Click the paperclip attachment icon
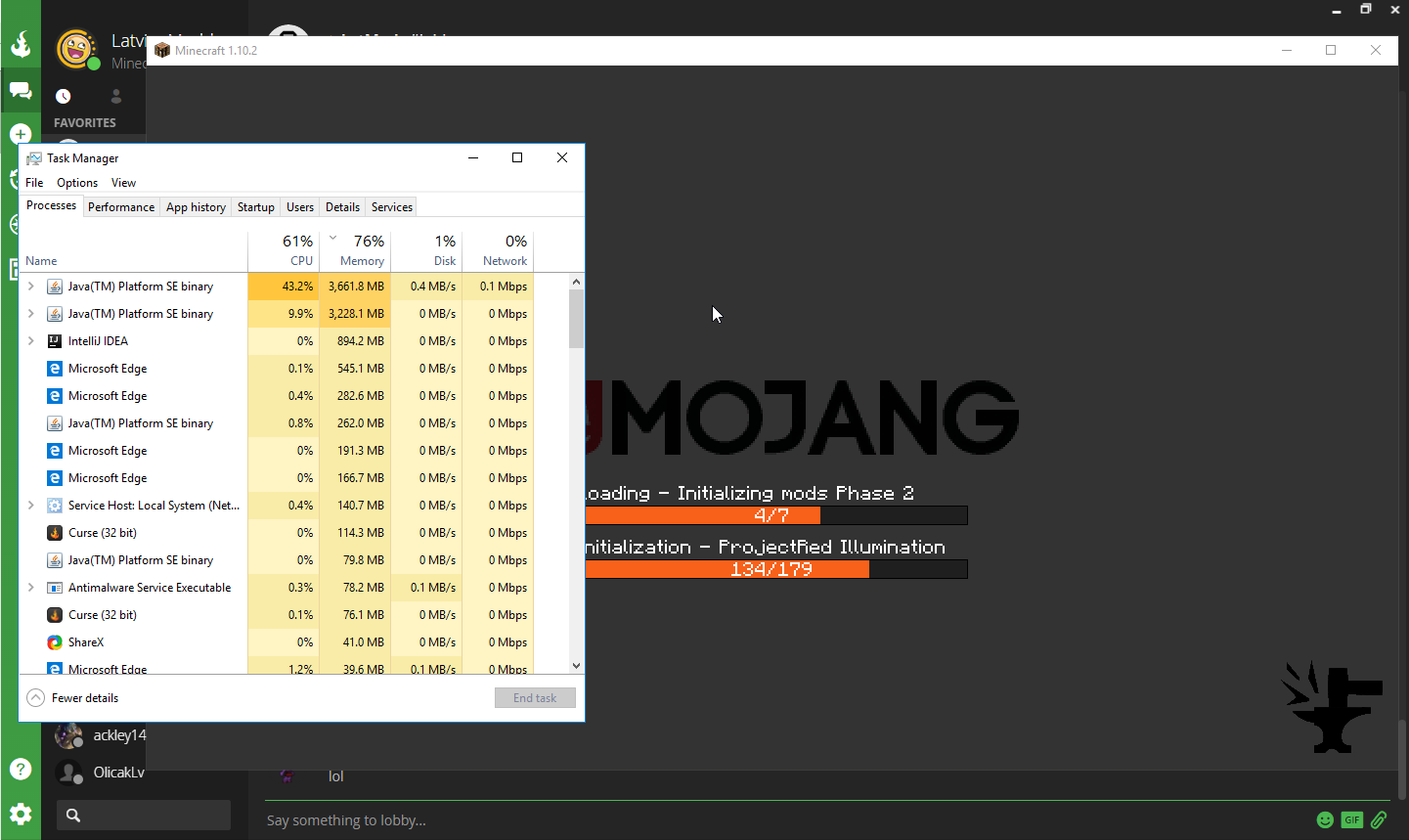Image resolution: width=1409 pixels, height=840 pixels. (x=1379, y=819)
